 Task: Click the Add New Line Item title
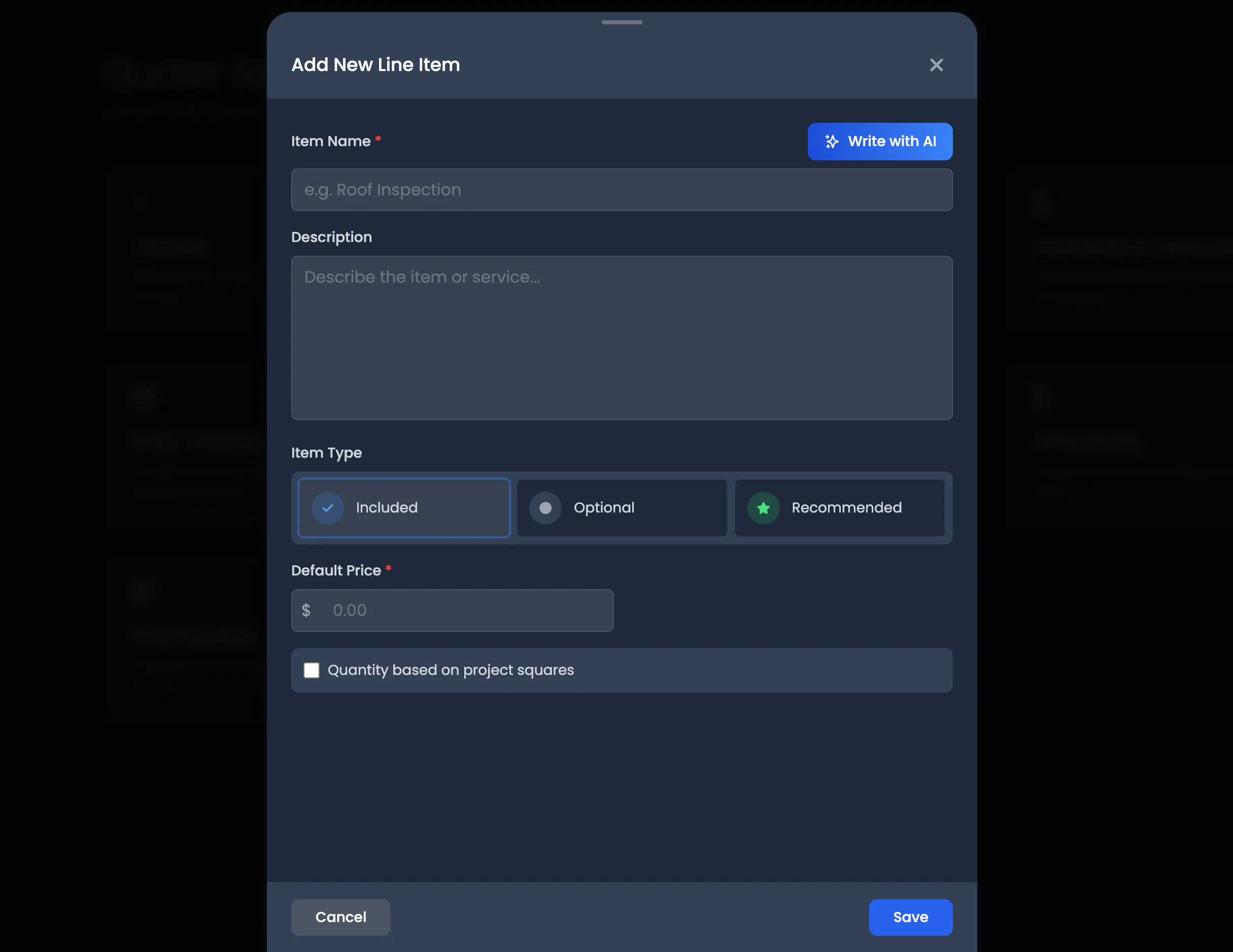(x=375, y=65)
